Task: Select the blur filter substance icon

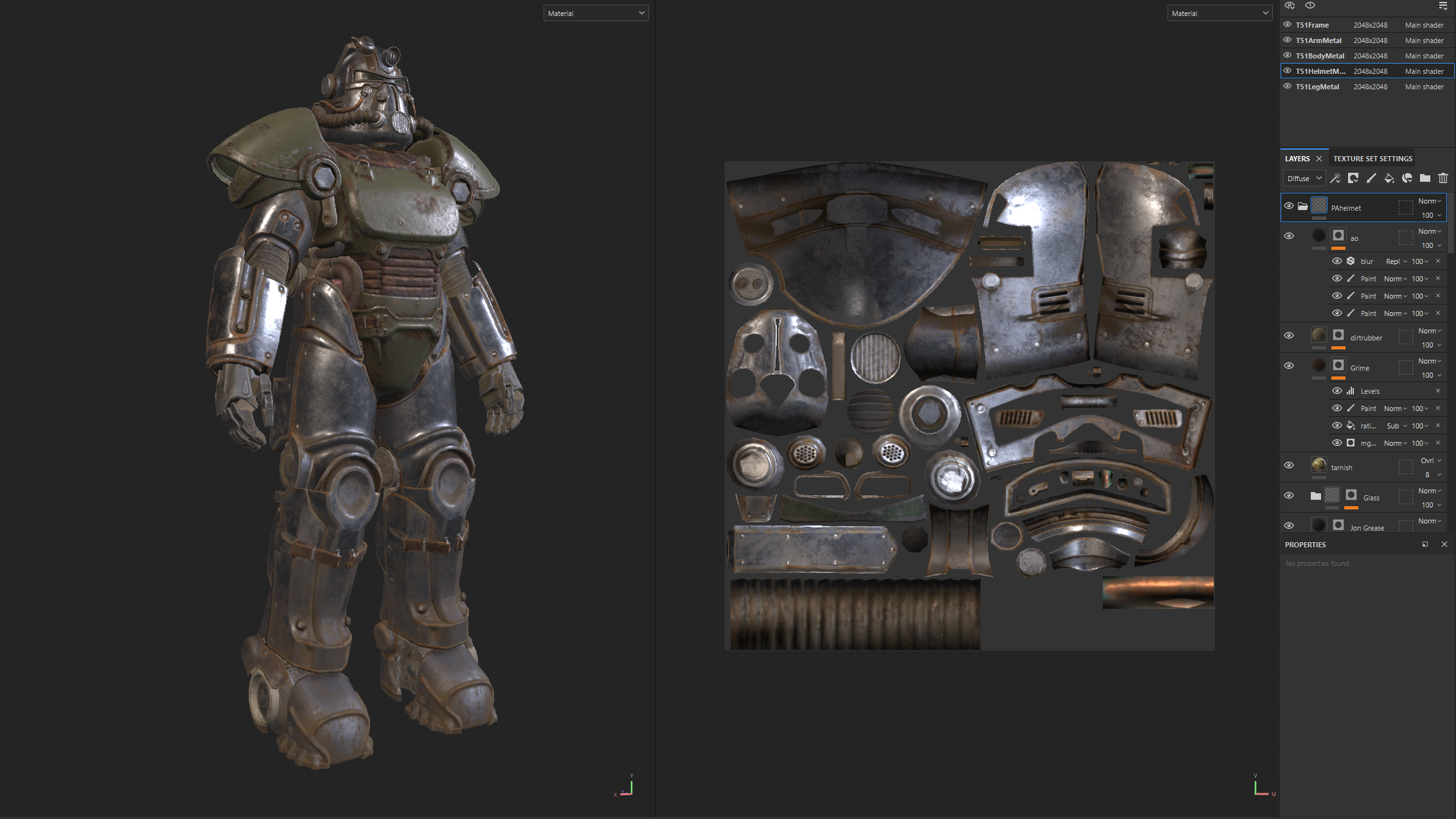Action: click(1351, 261)
